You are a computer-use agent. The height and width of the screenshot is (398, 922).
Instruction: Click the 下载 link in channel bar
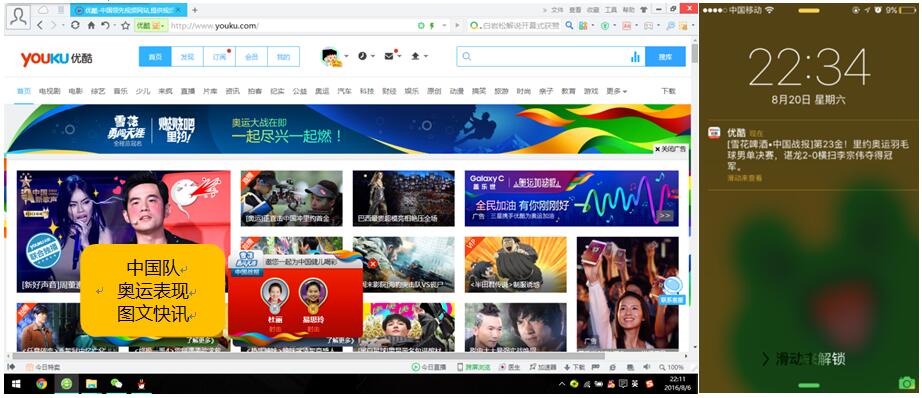pos(668,91)
